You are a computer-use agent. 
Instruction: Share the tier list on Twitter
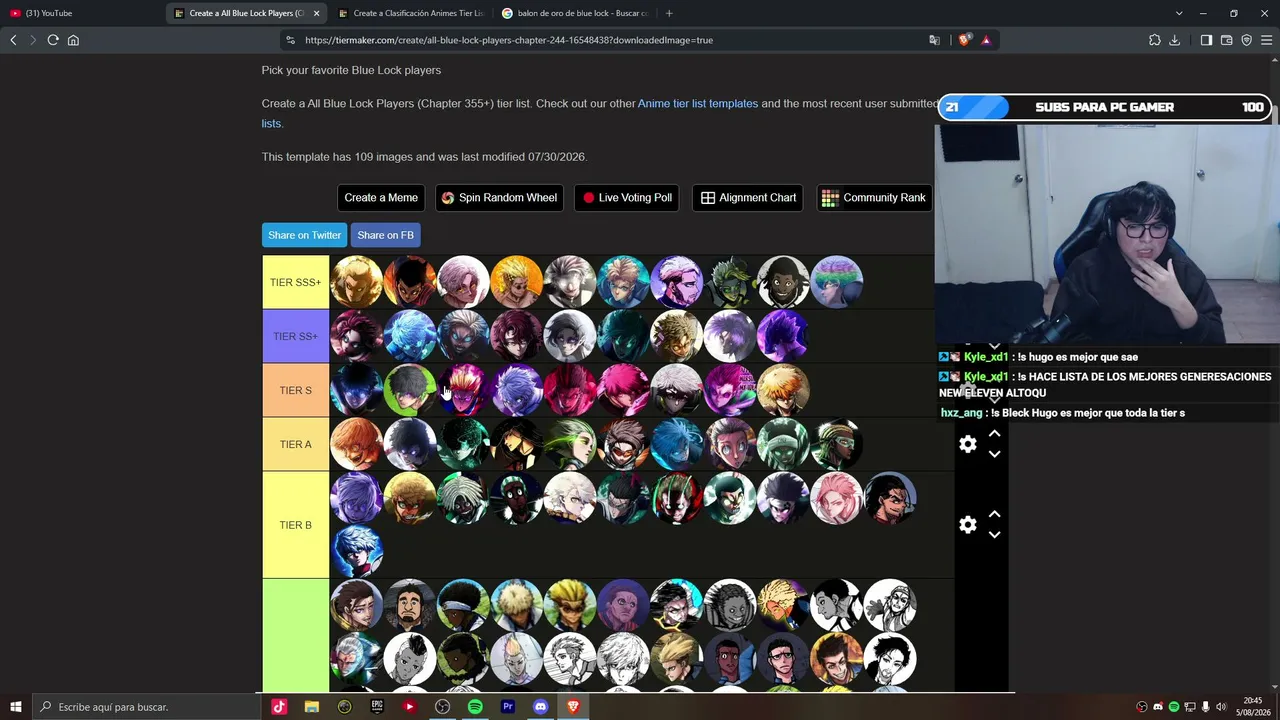click(x=305, y=235)
